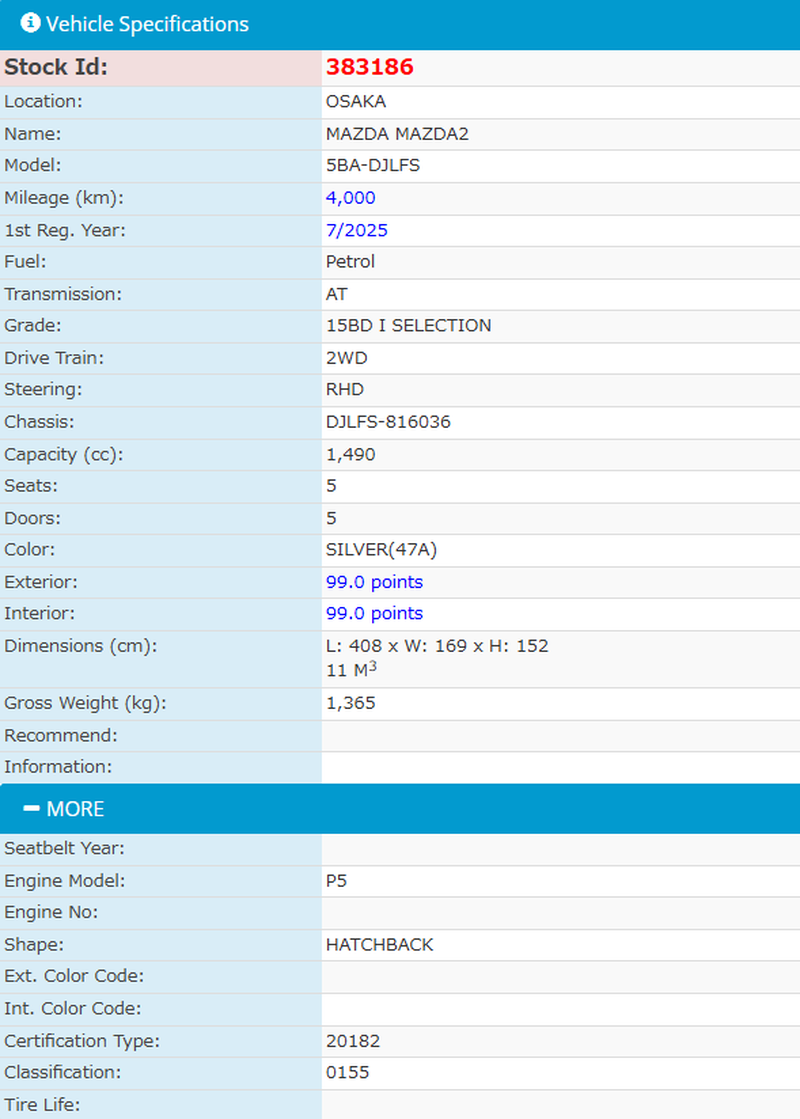Screen dimensions: 800x1119
Task: Click the drive train value 2WD
Action: [x=347, y=358]
